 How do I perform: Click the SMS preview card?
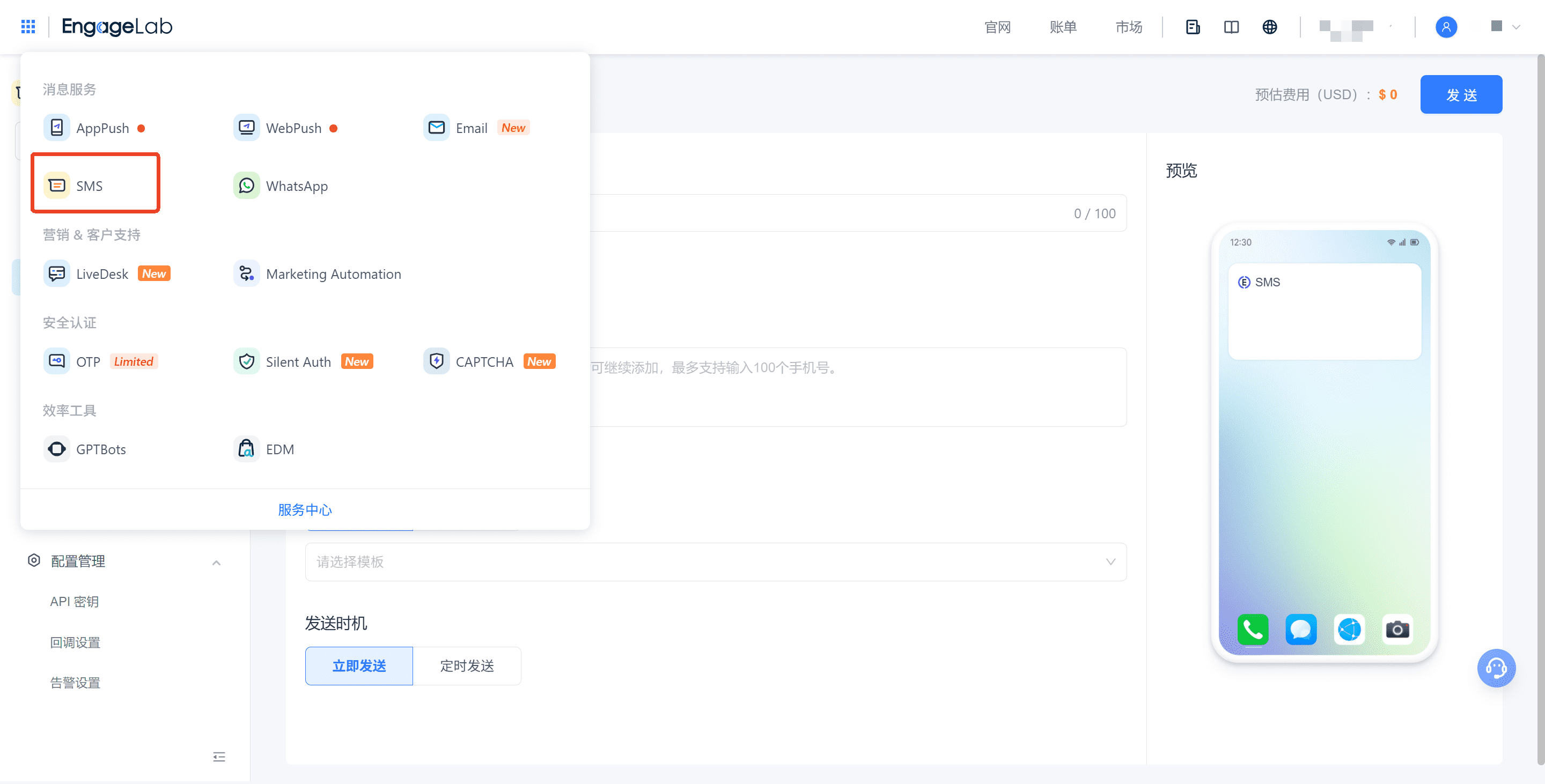pos(1325,311)
